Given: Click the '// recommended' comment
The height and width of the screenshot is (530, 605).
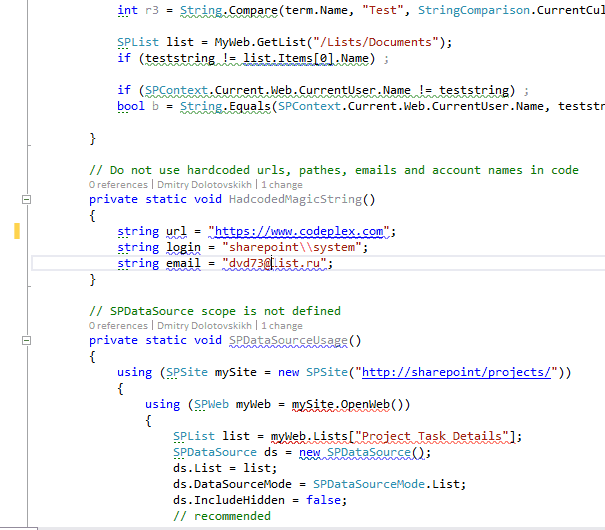Looking at the screenshot, I should tap(221, 516).
